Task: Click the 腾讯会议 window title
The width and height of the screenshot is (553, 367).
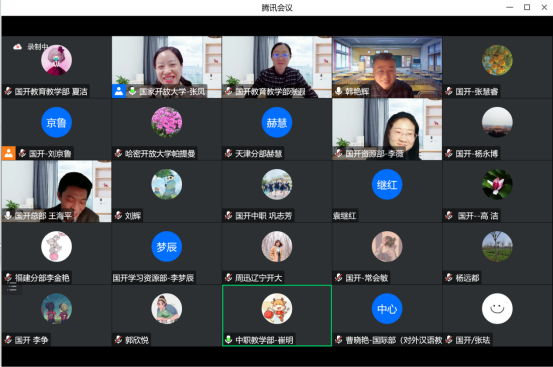Action: tap(277, 8)
